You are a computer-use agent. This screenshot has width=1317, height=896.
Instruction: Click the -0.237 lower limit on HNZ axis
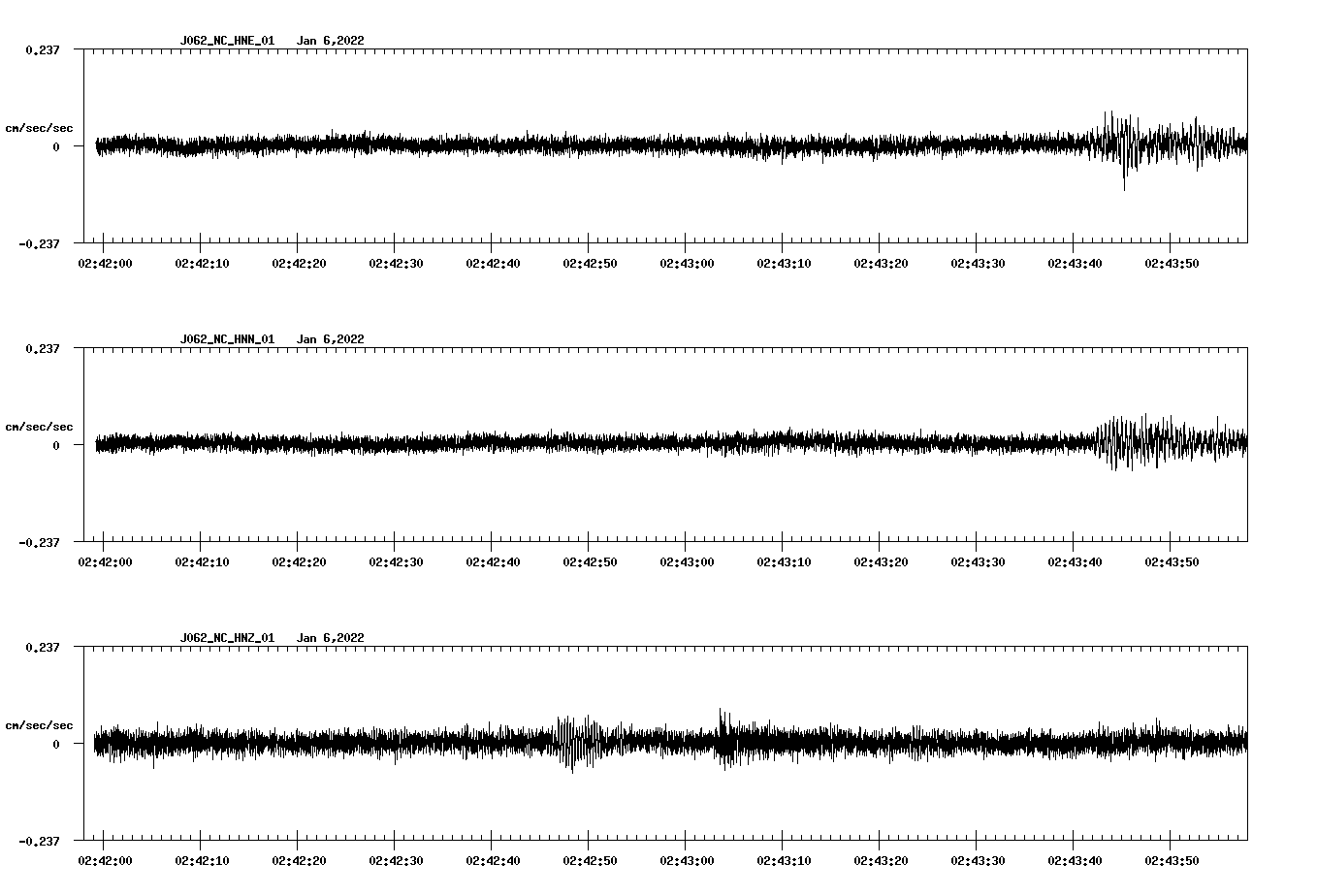pos(39,841)
